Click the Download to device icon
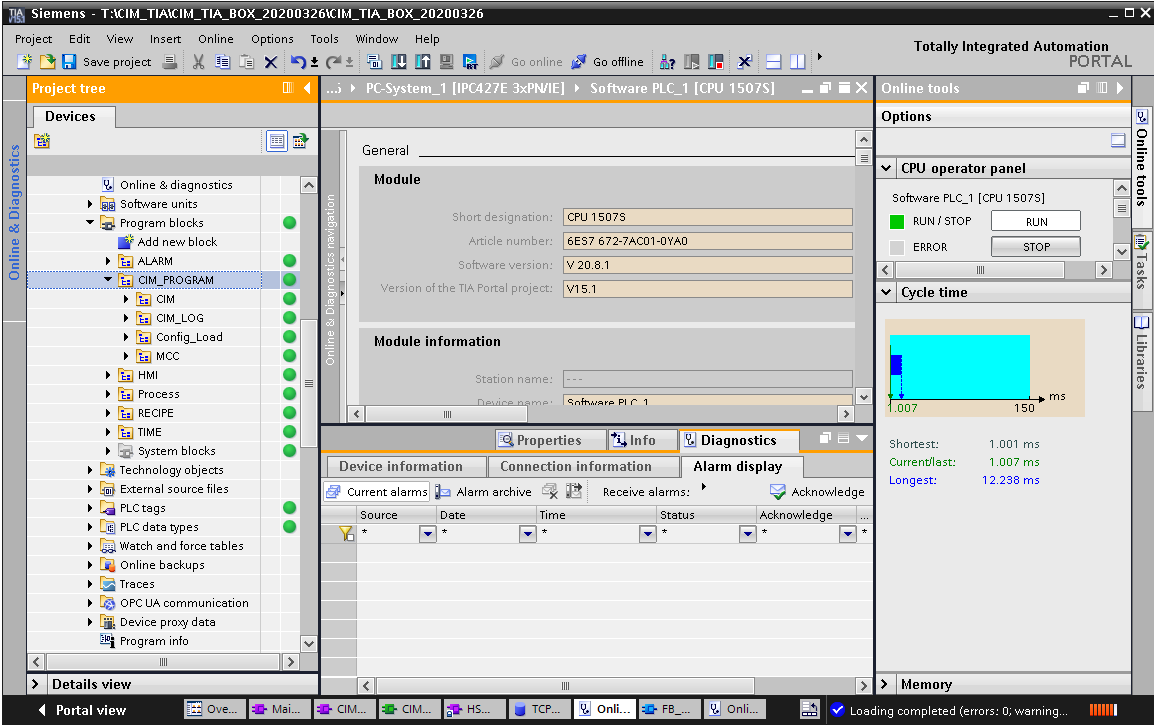This screenshot has width=1154, height=725. tap(399, 62)
